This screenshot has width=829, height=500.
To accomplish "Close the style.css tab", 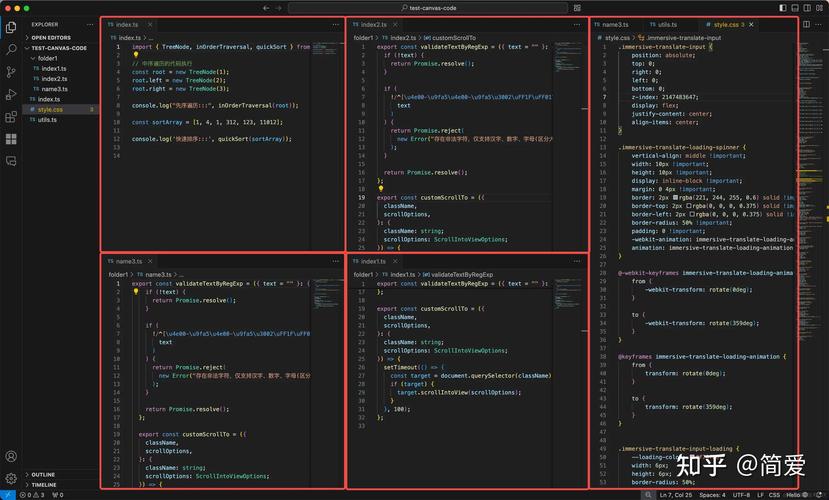I will click(751, 25).
